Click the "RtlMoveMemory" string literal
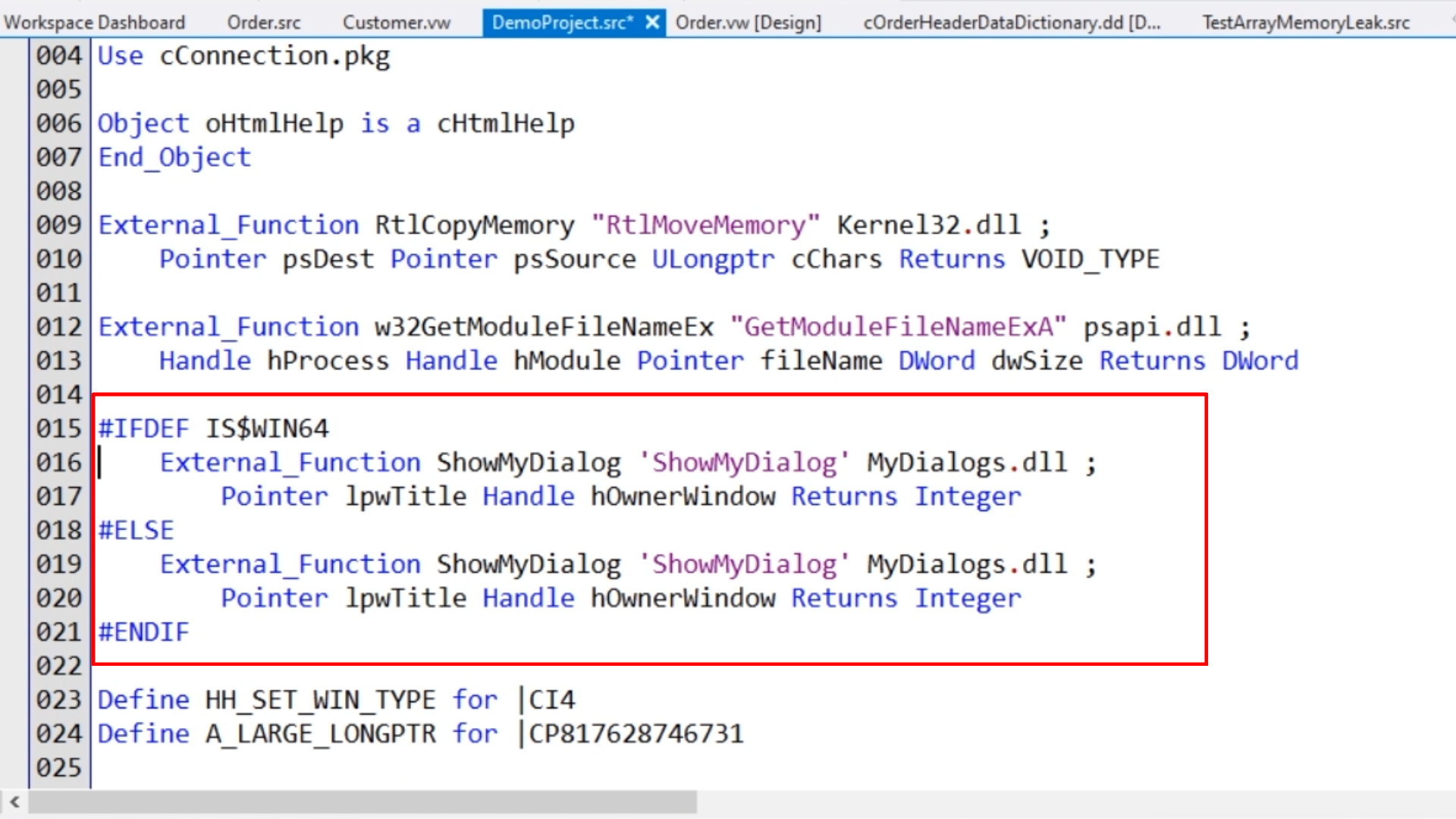 pyautogui.click(x=705, y=225)
